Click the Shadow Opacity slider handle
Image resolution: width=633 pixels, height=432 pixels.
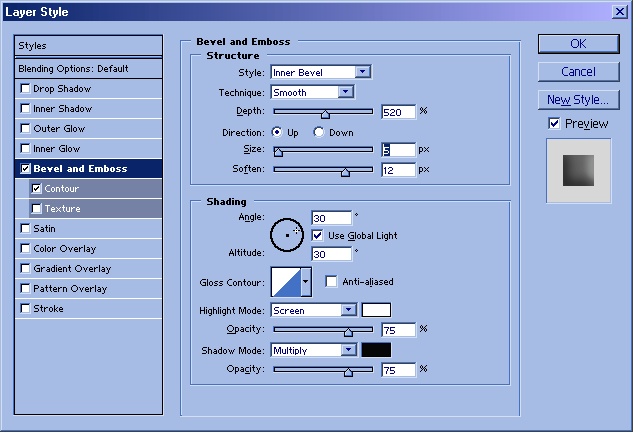(x=348, y=372)
